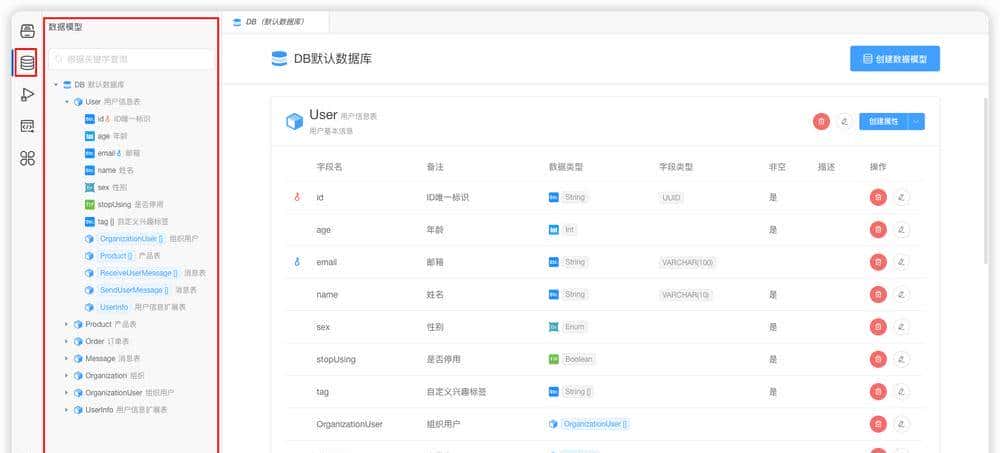The image size is (1000, 453).
Task: Delete the OrganizationUser field row in table
Action: pyautogui.click(x=878, y=424)
